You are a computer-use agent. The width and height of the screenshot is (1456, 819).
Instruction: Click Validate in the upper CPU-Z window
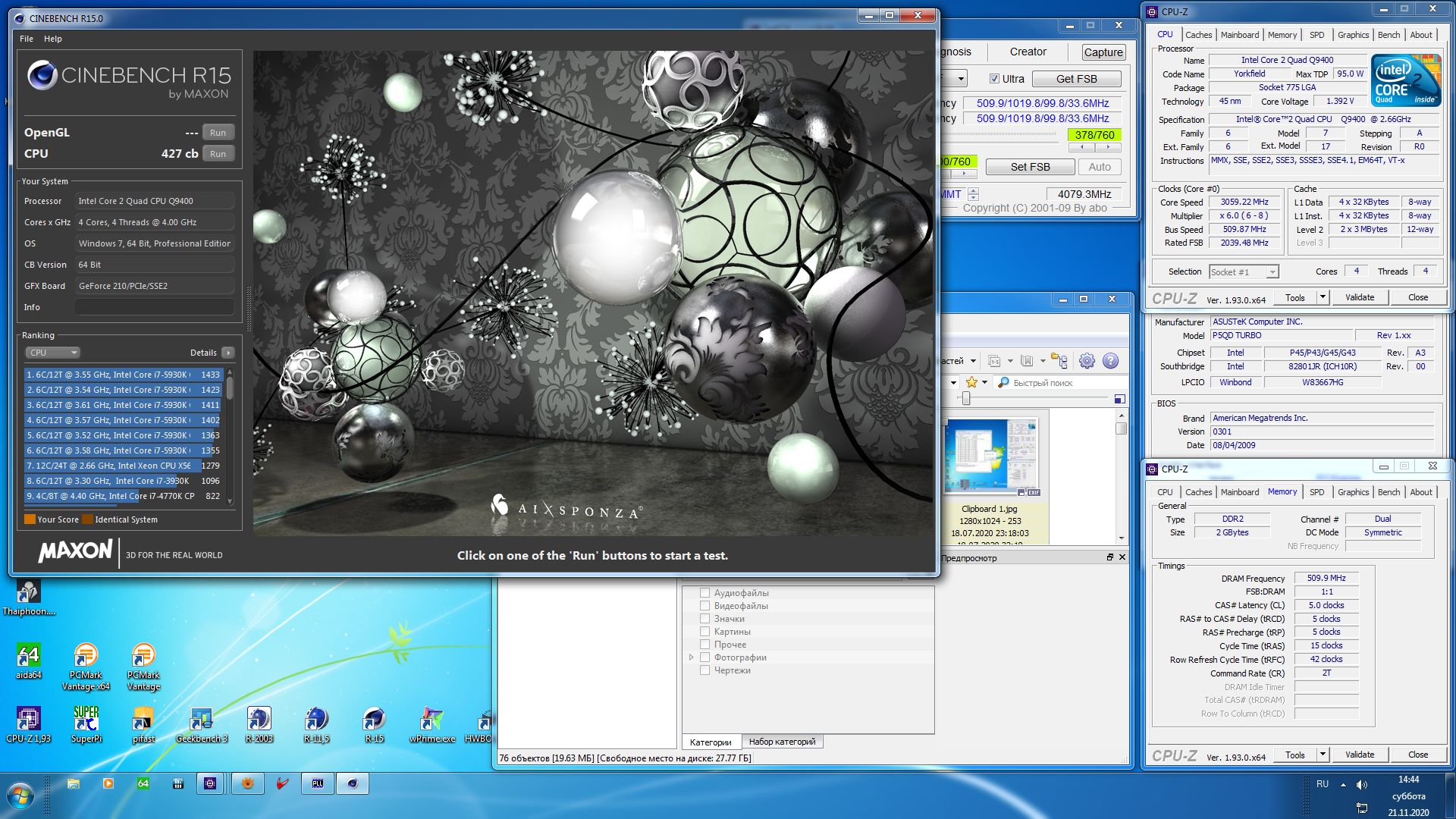coord(1359,297)
